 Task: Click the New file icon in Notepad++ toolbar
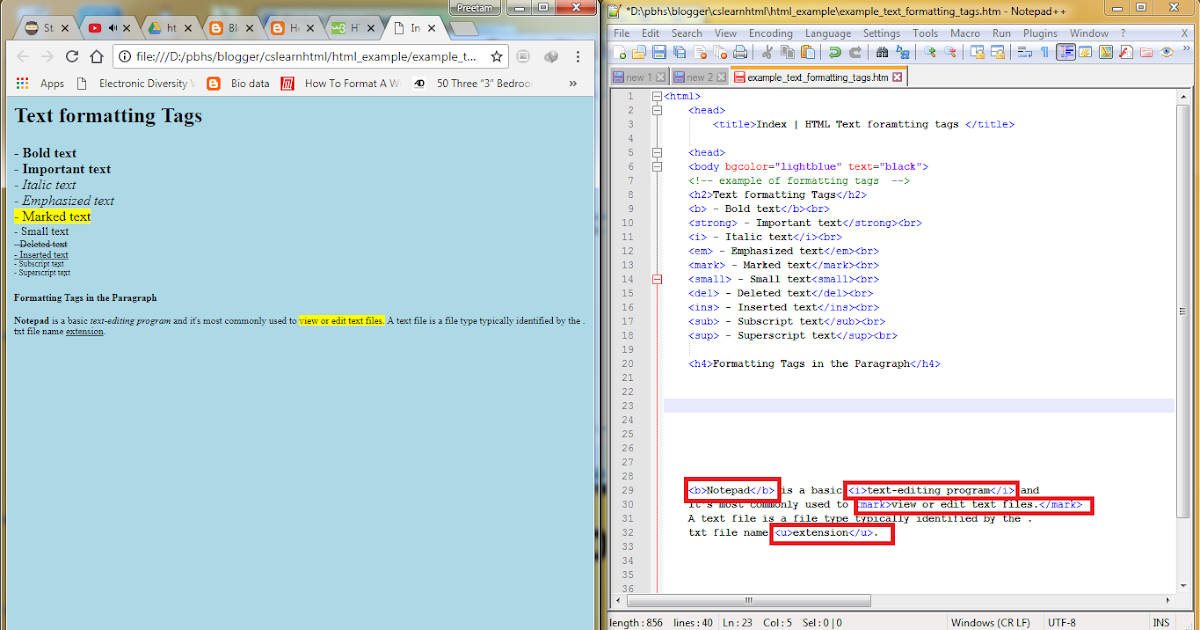point(619,52)
